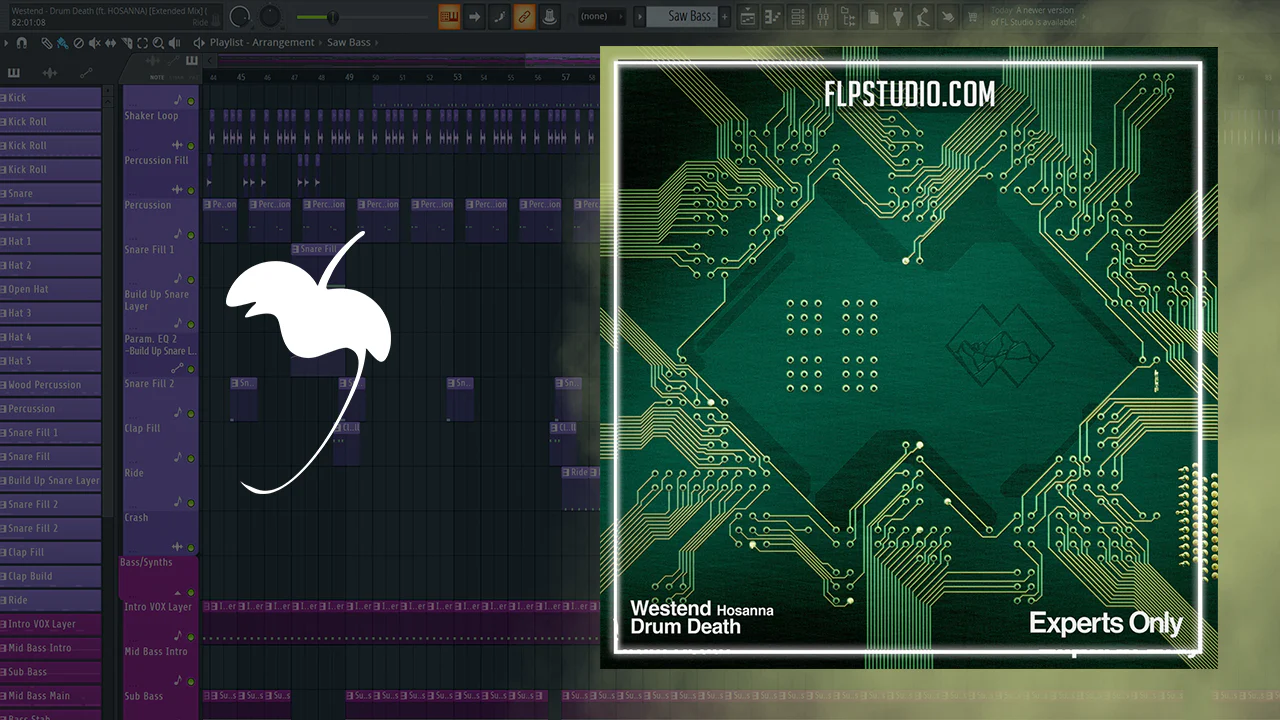
Task: Select the playlist slice tool
Action: [127, 43]
